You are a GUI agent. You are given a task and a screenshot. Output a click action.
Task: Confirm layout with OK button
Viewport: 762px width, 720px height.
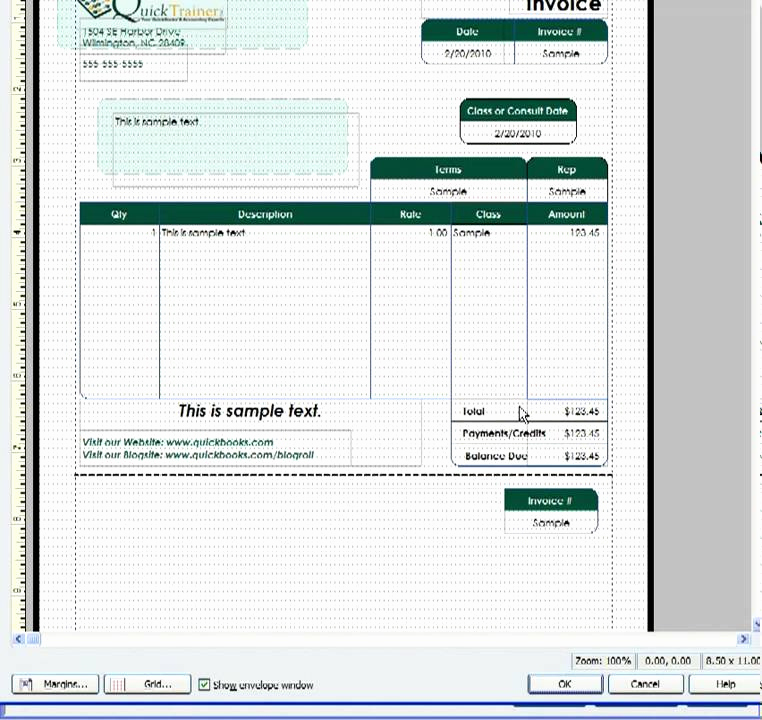[565, 684]
